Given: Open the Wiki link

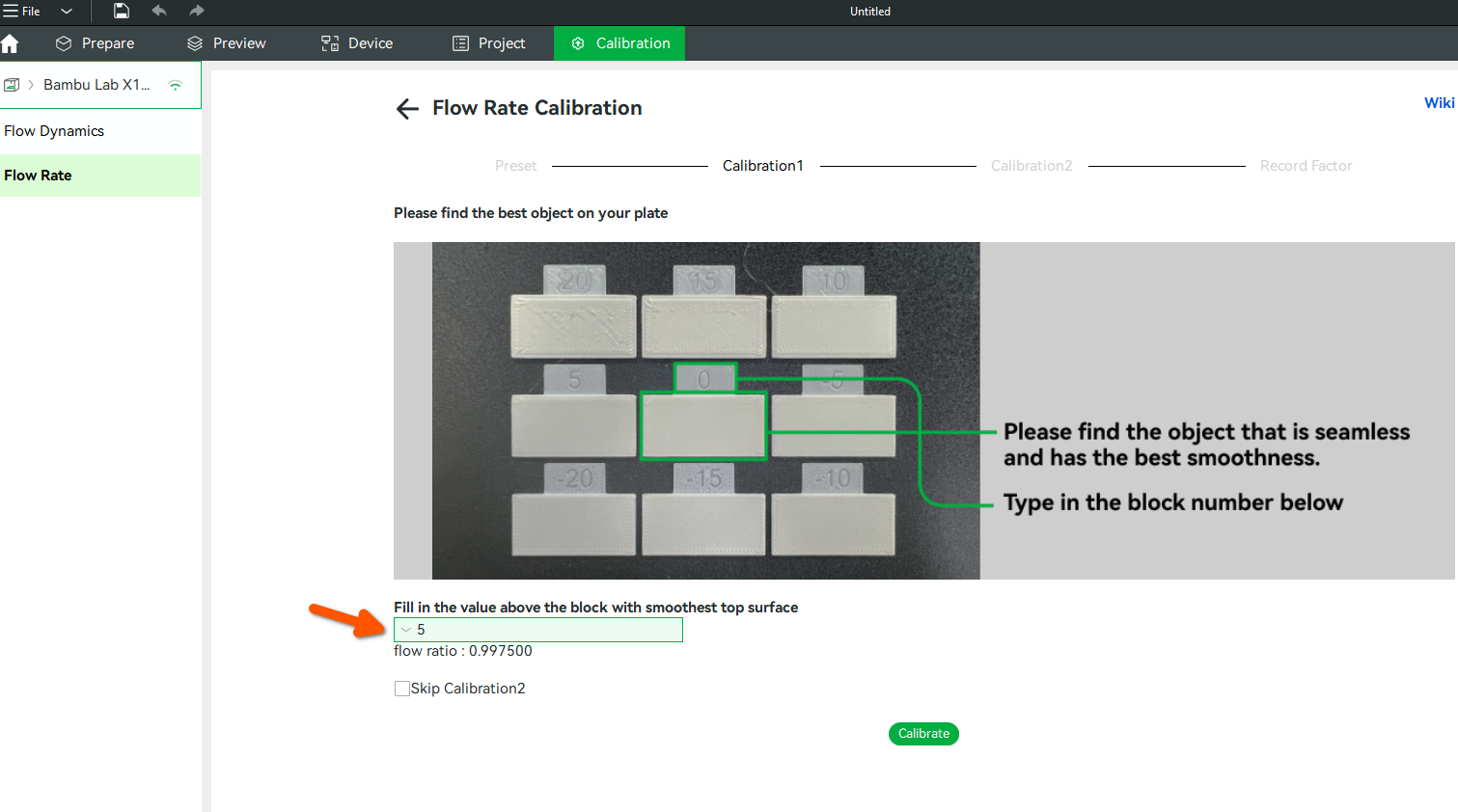Looking at the screenshot, I should click(x=1439, y=103).
